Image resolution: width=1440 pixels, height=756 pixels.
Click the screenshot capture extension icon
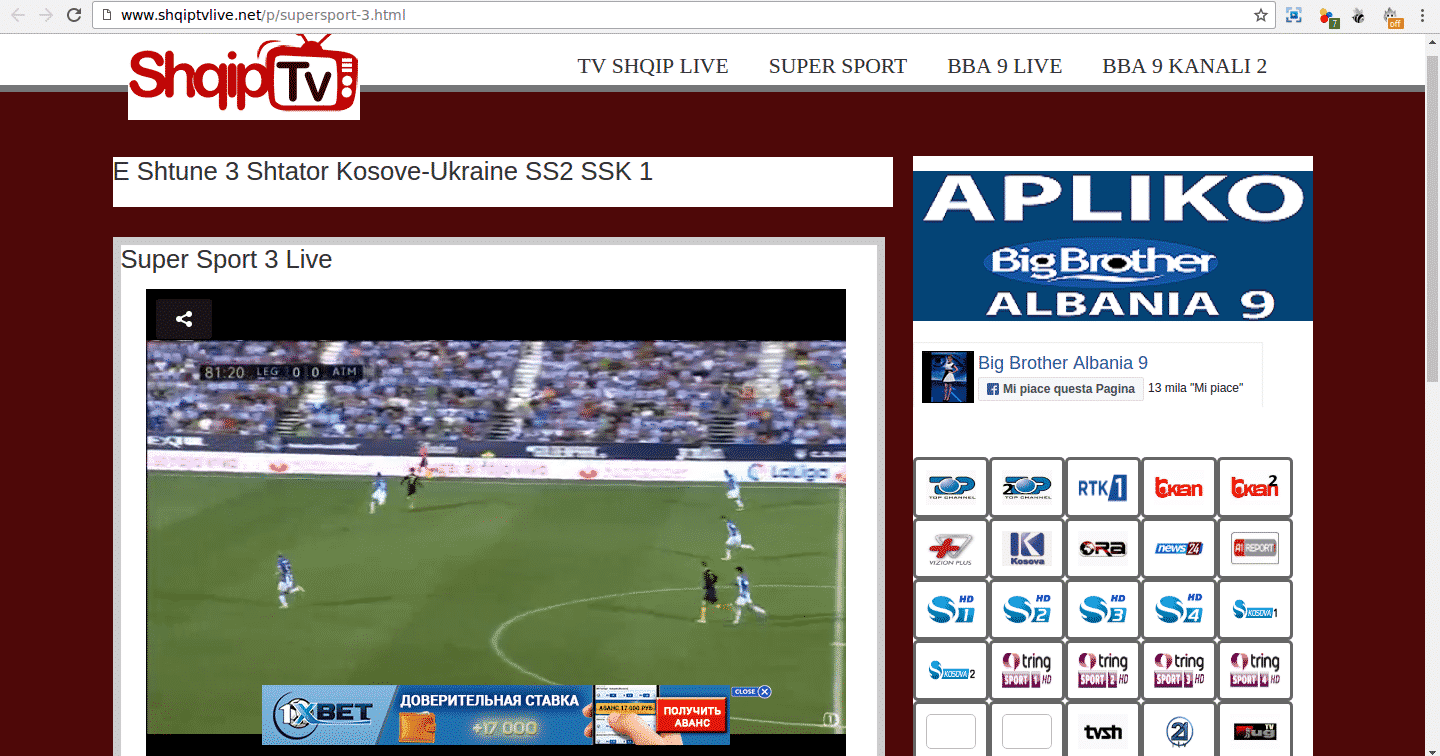click(x=1294, y=15)
